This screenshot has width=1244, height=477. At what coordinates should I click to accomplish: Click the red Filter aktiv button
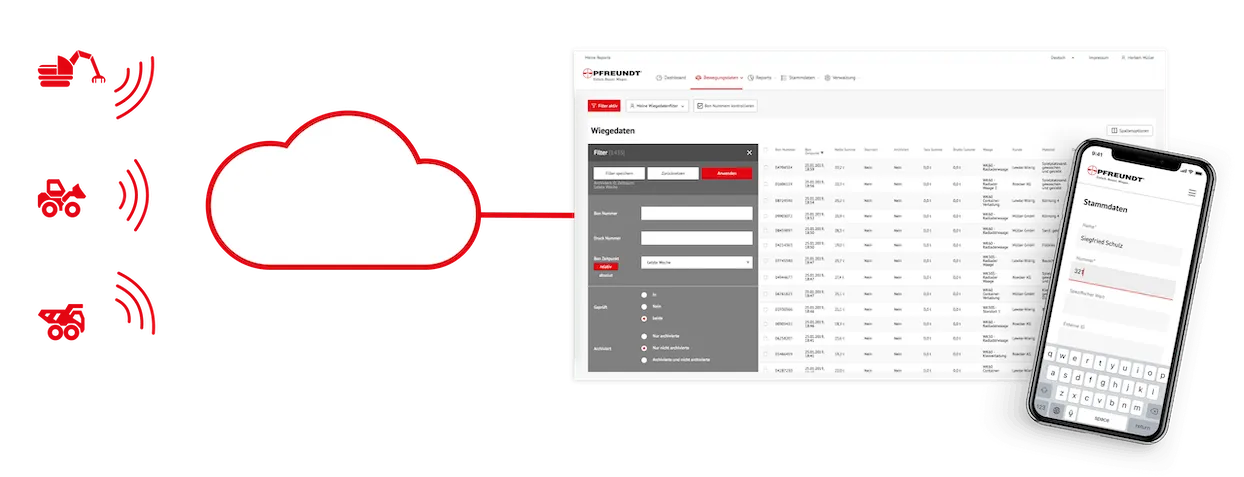[604, 105]
